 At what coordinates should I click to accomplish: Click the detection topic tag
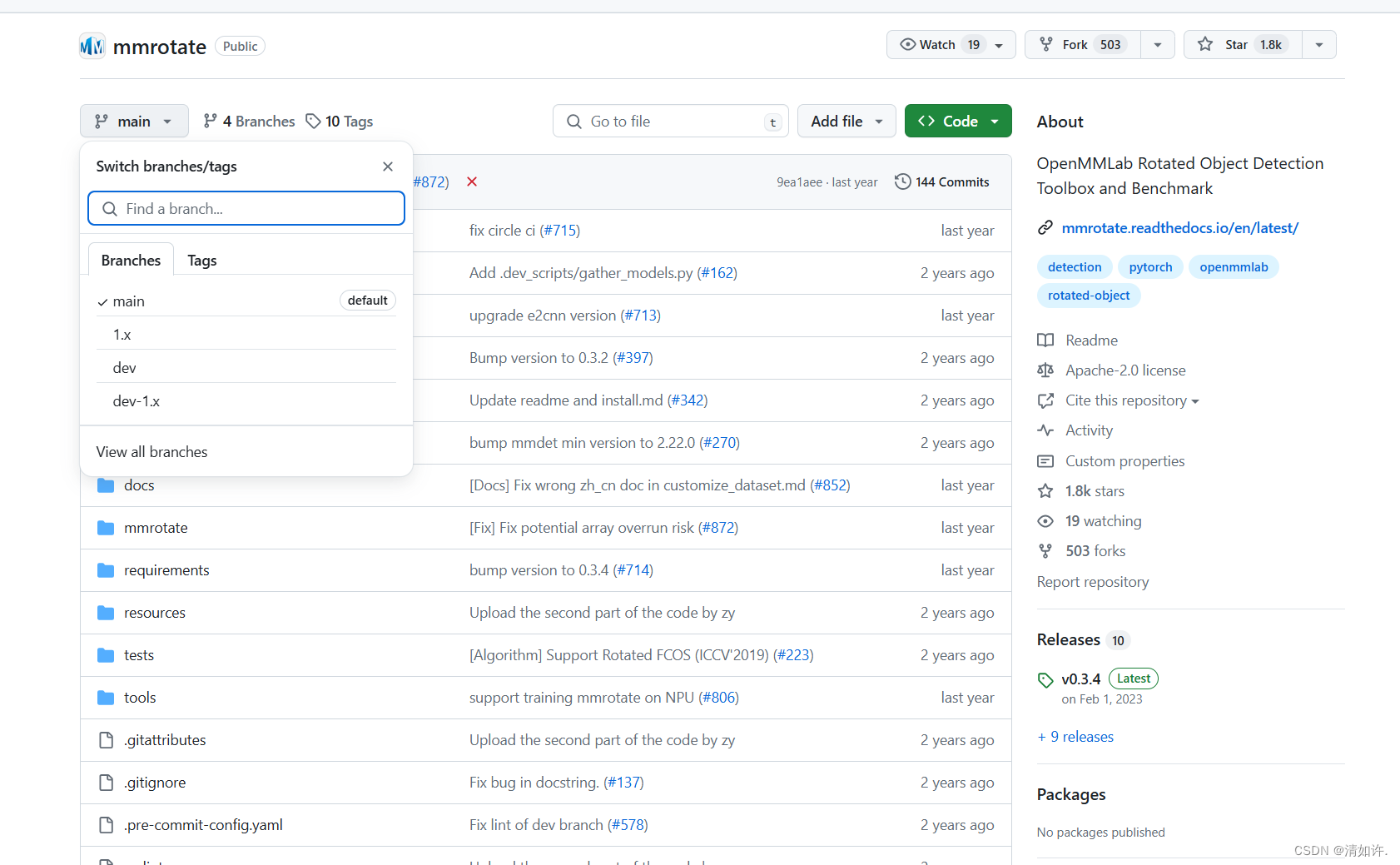click(x=1075, y=267)
